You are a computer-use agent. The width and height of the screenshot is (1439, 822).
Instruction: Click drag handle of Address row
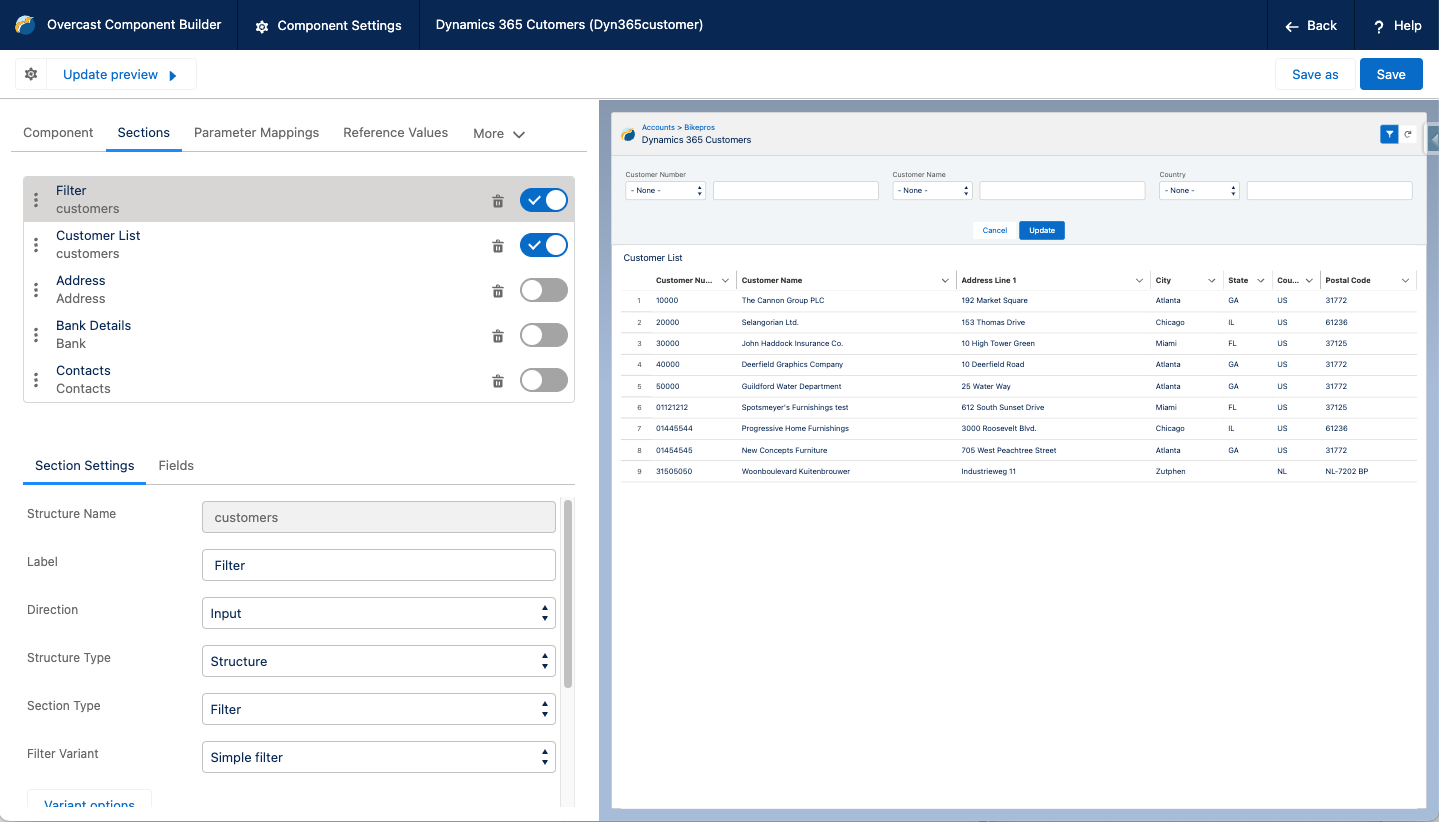point(36,290)
